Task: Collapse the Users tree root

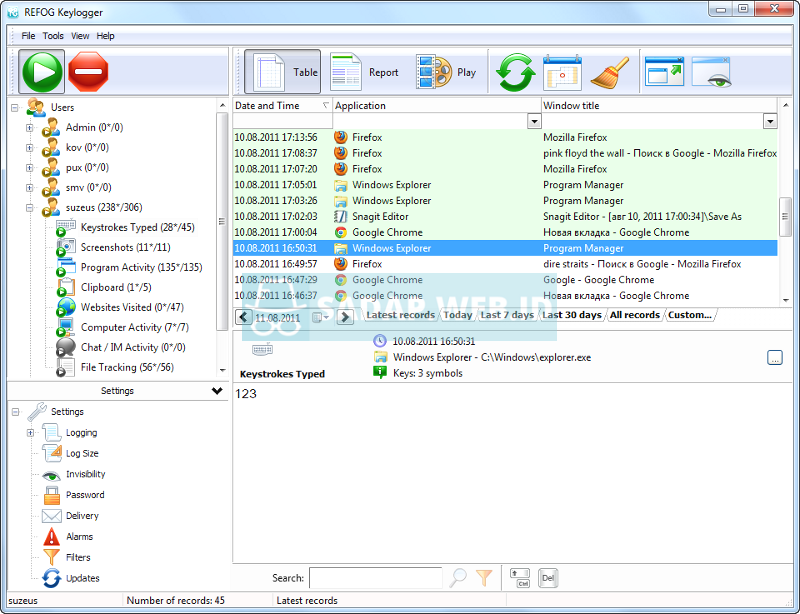Action: 15,108
